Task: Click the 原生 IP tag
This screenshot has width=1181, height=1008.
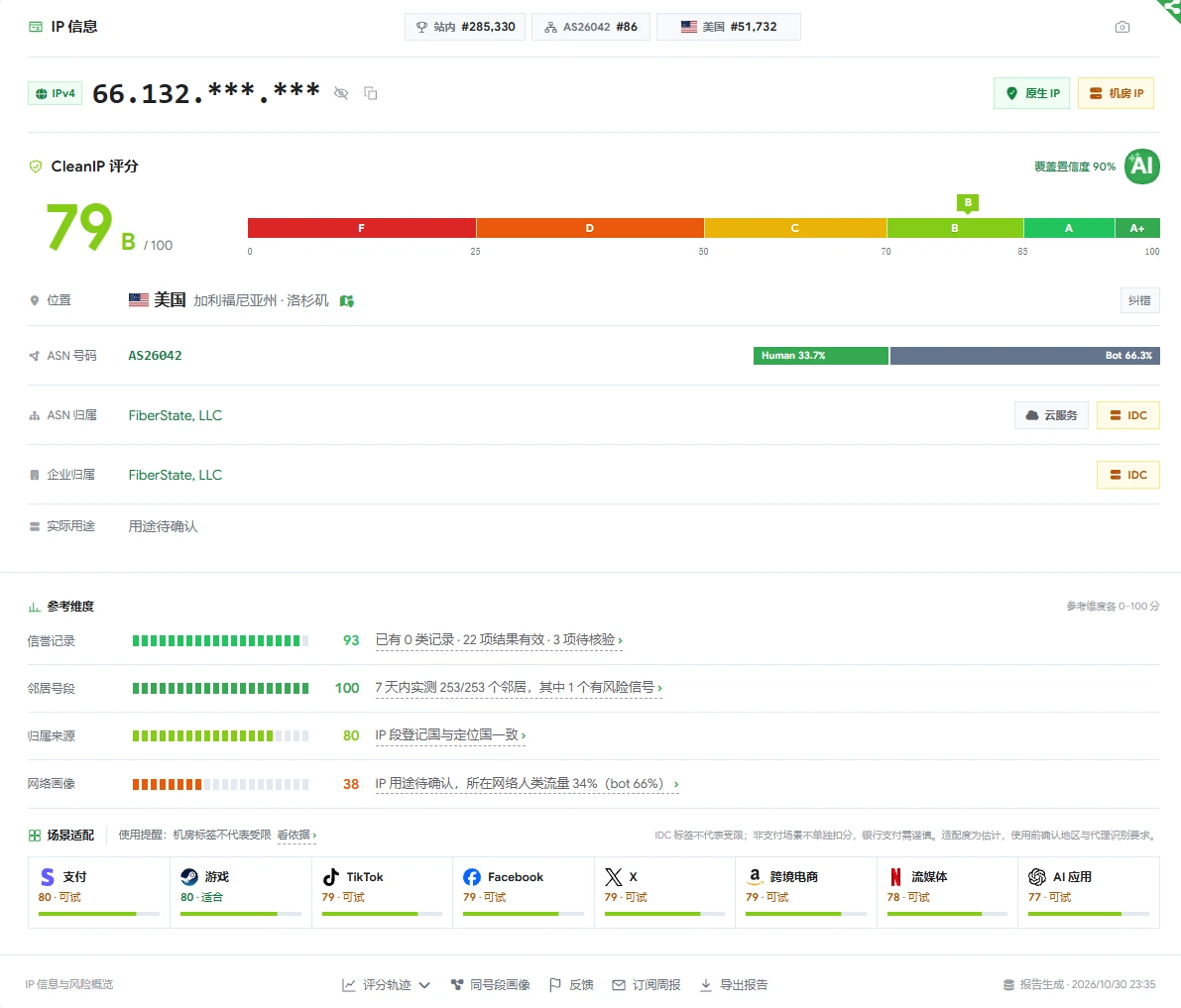Action: (1032, 93)
